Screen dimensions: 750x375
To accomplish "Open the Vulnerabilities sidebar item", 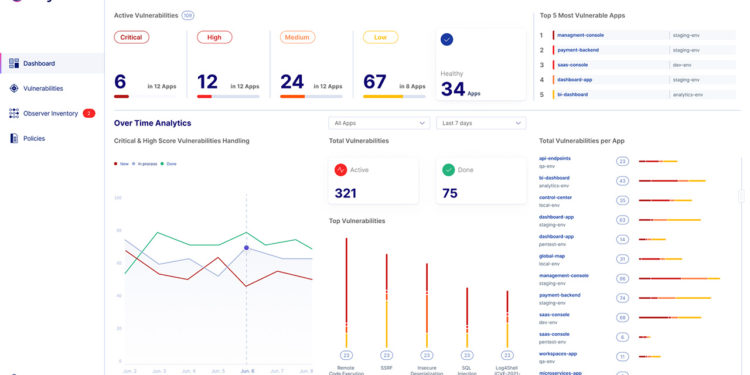I will coord(52,88).
